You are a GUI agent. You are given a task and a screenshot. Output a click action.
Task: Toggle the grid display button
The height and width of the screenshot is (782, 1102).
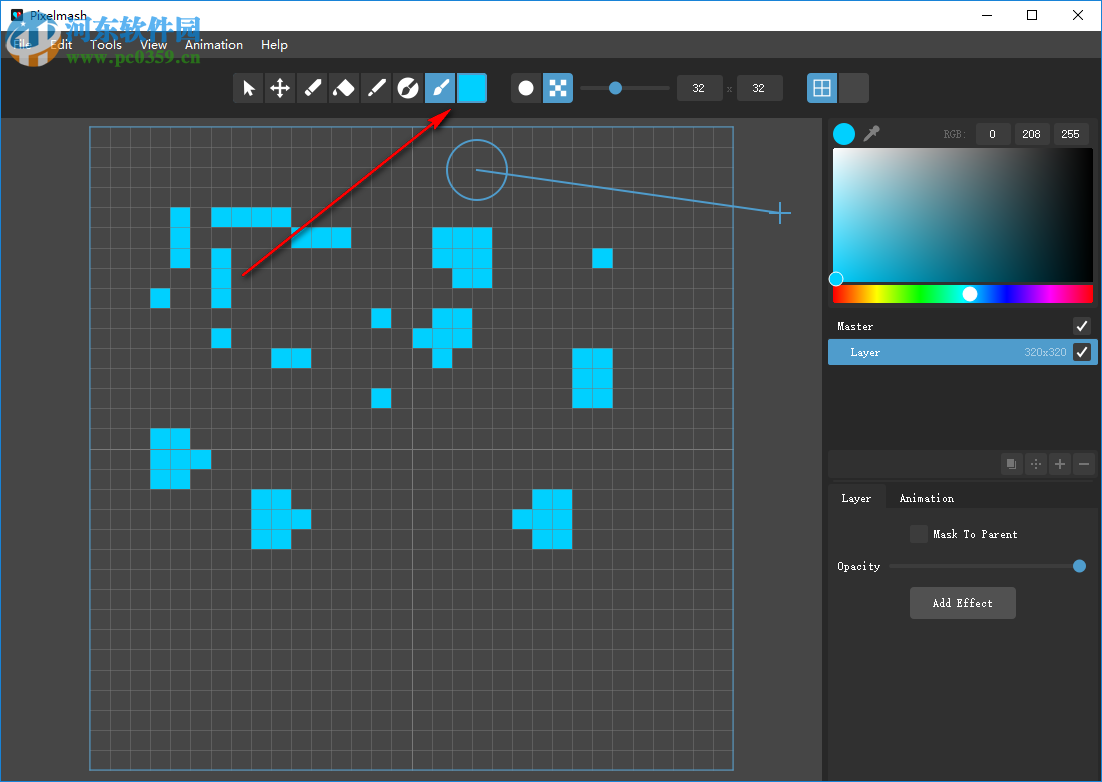[x=821, y=88]
